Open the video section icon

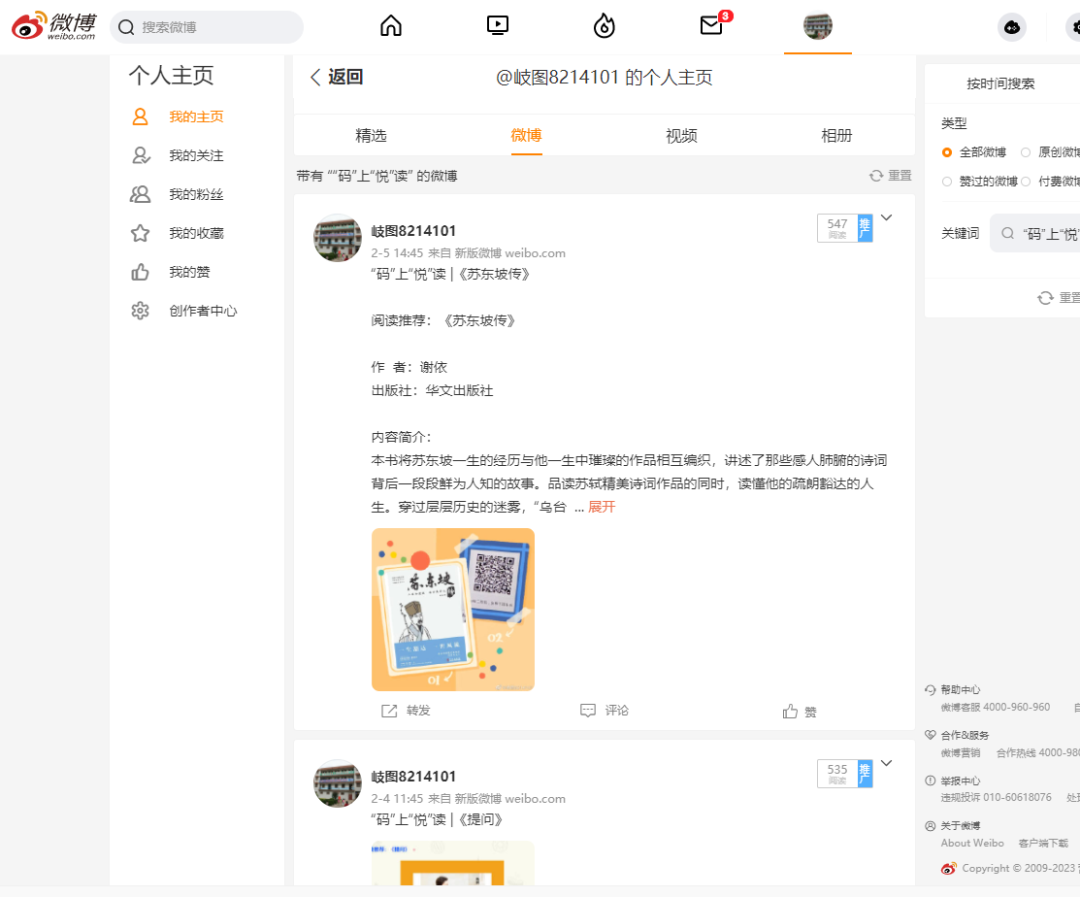(x=497, y=26)
